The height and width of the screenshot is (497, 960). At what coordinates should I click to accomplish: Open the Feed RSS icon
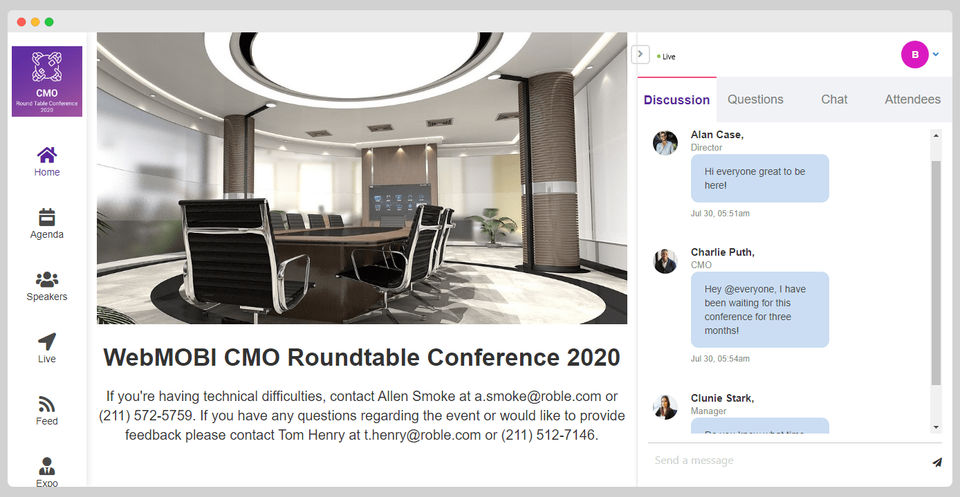47,404
